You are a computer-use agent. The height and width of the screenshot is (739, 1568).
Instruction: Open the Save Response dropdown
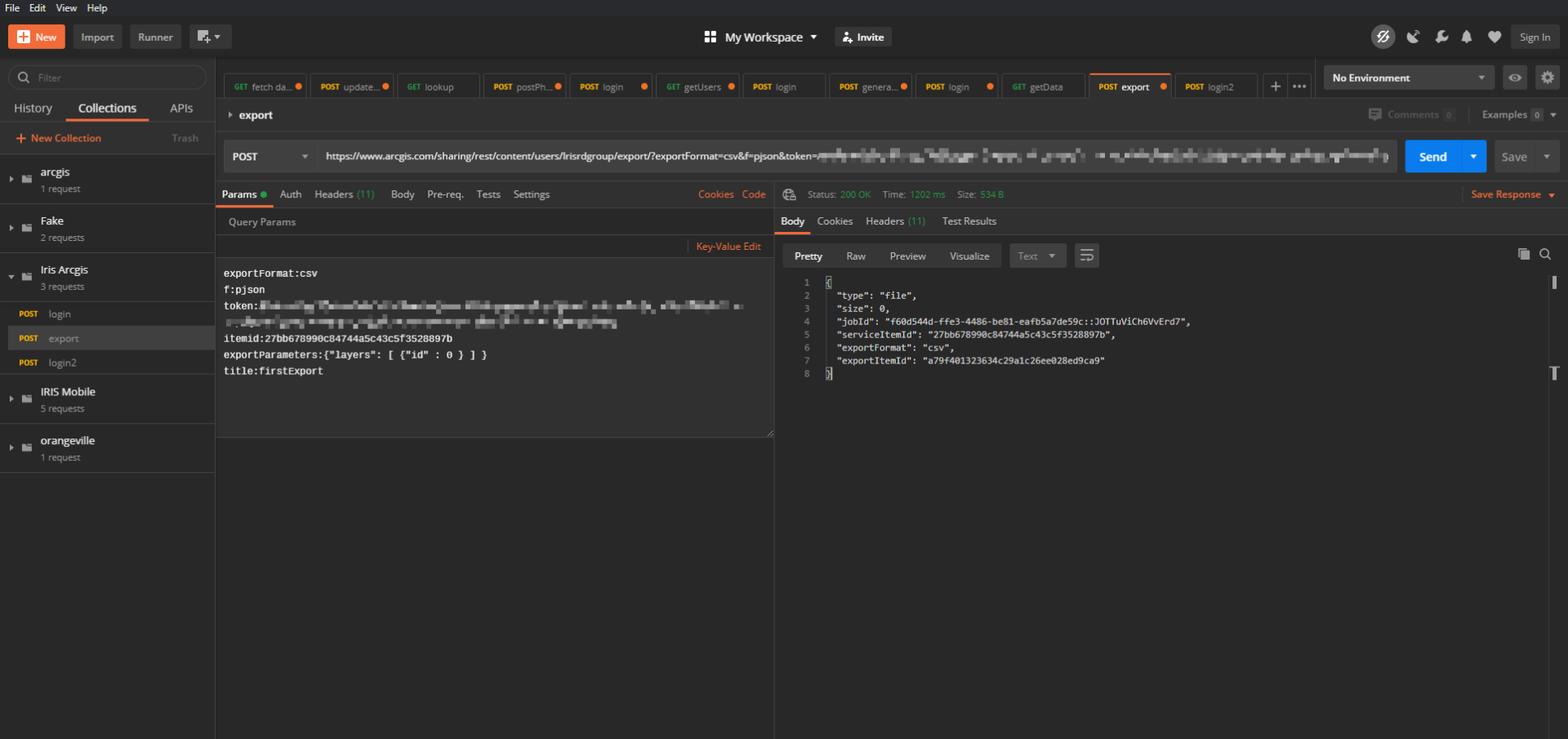(1512, 194)
